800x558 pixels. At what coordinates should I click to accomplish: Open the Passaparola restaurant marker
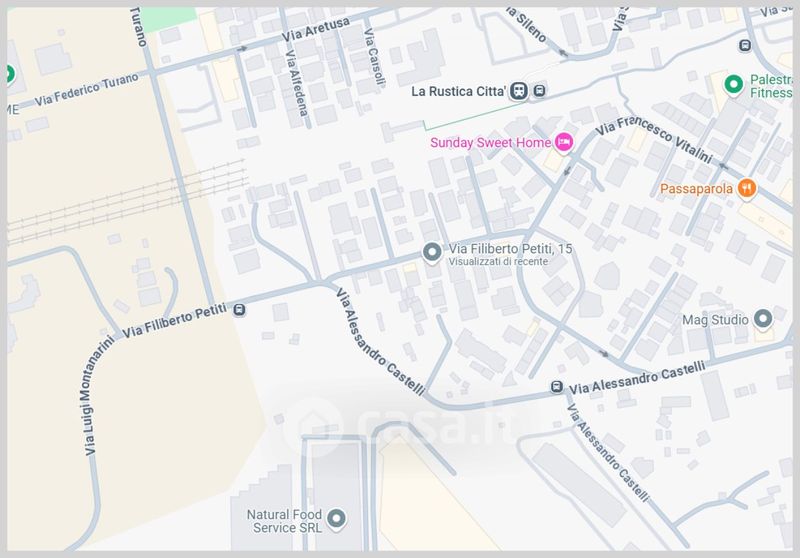(x=747, y=189)
